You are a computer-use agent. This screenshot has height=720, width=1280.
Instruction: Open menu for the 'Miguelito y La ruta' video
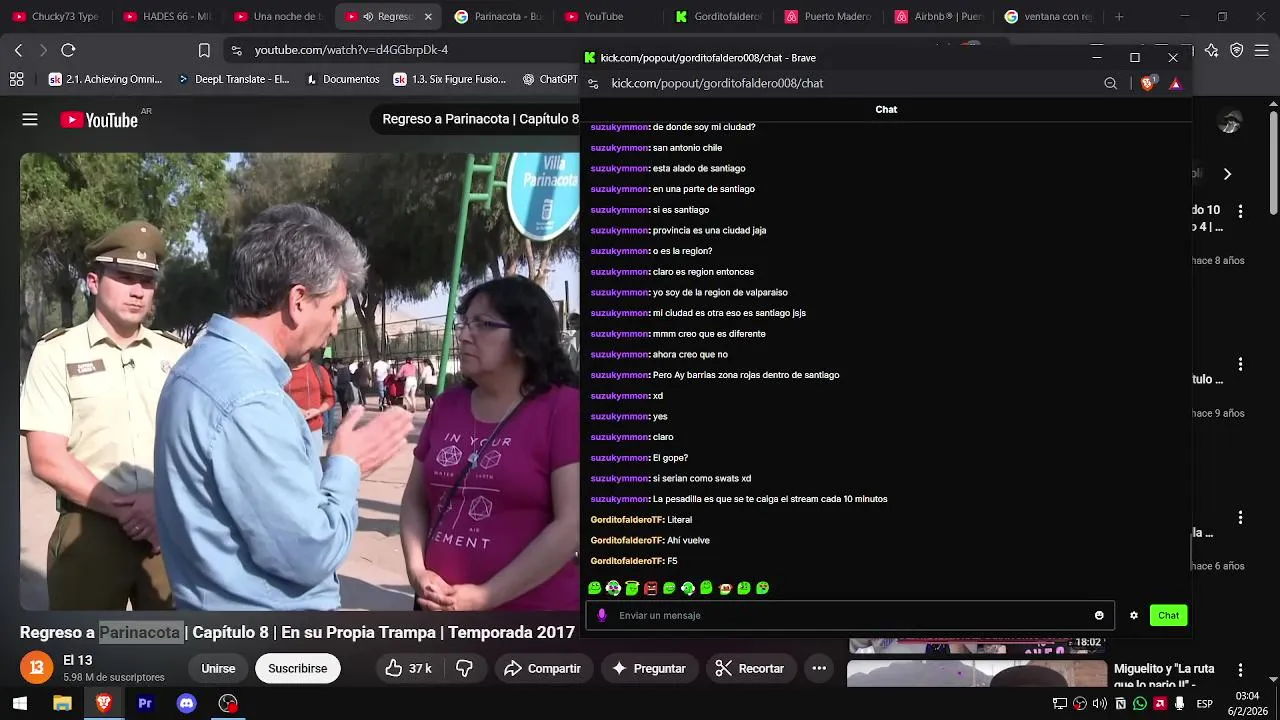1240,669
